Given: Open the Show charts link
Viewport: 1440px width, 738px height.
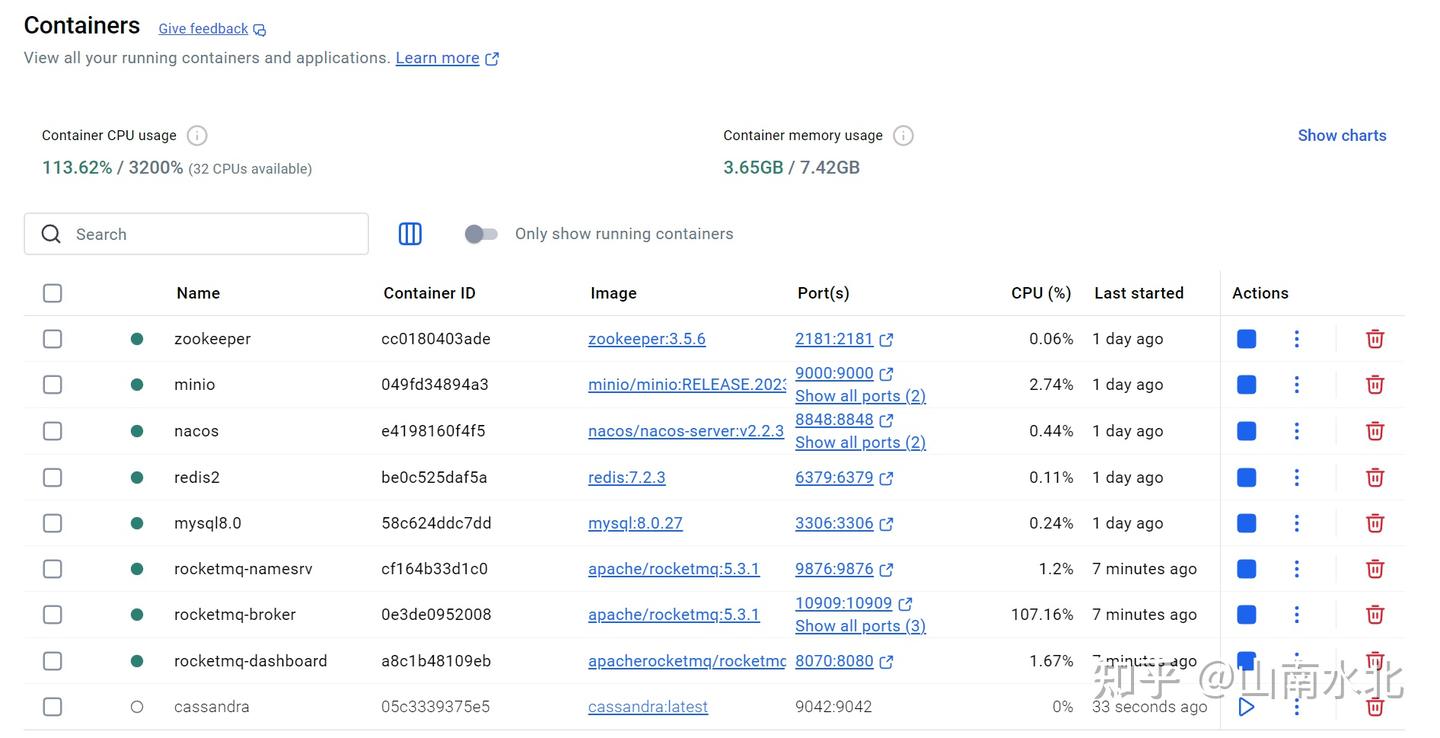Looking at the screenshot, I should pyautogui.click(x=1341, y=135).
